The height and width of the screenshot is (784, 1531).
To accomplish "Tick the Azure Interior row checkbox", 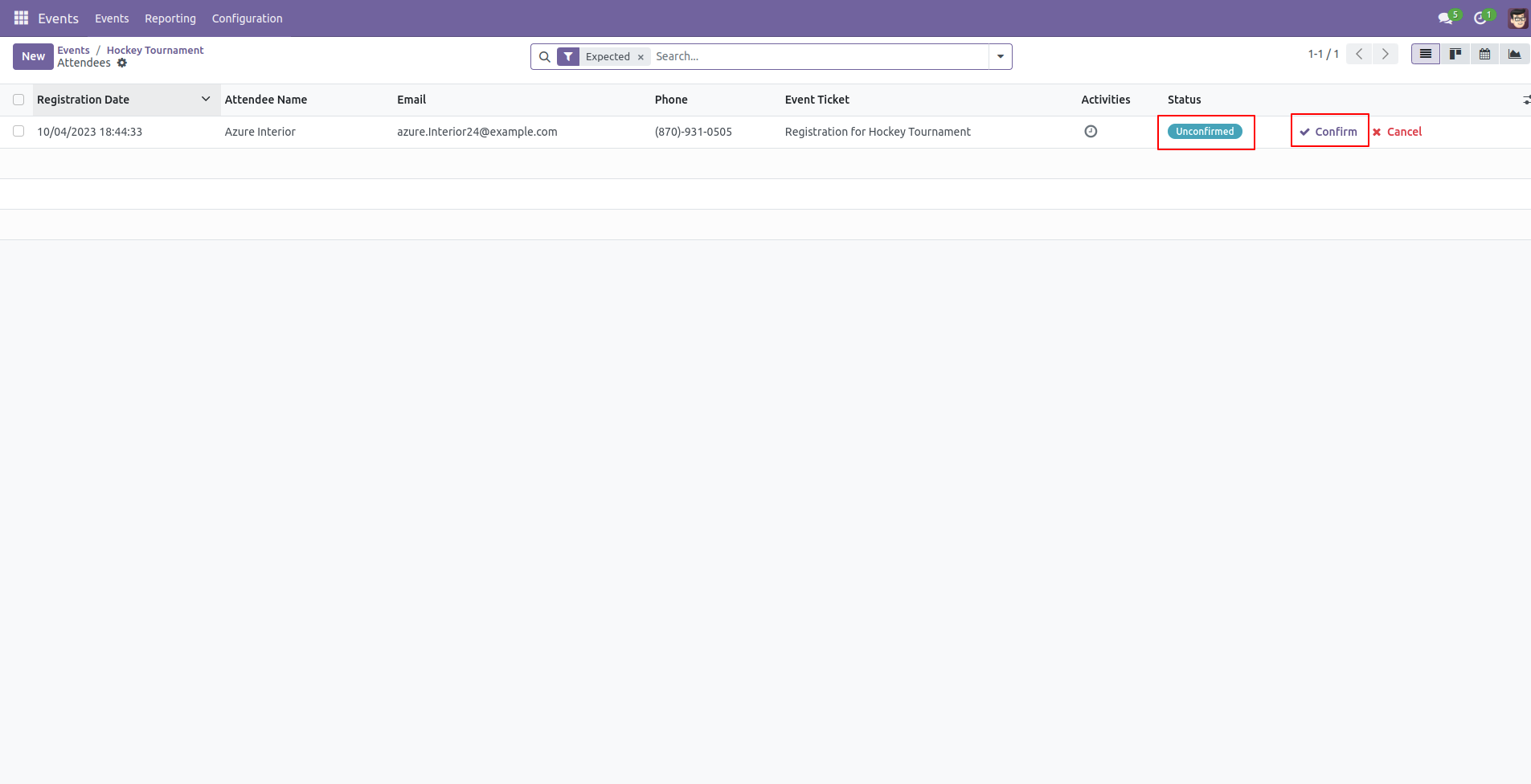I will tap(18, 131).
